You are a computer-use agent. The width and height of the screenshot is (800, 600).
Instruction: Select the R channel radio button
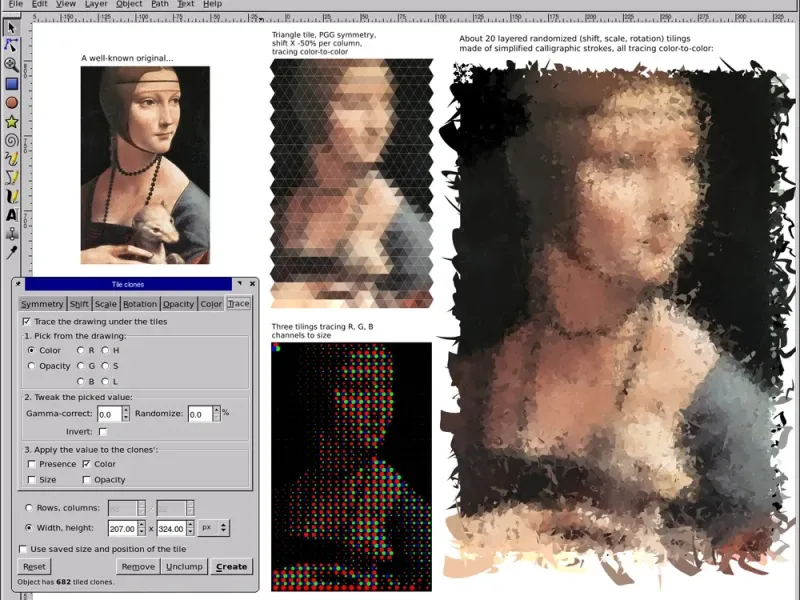81,351
